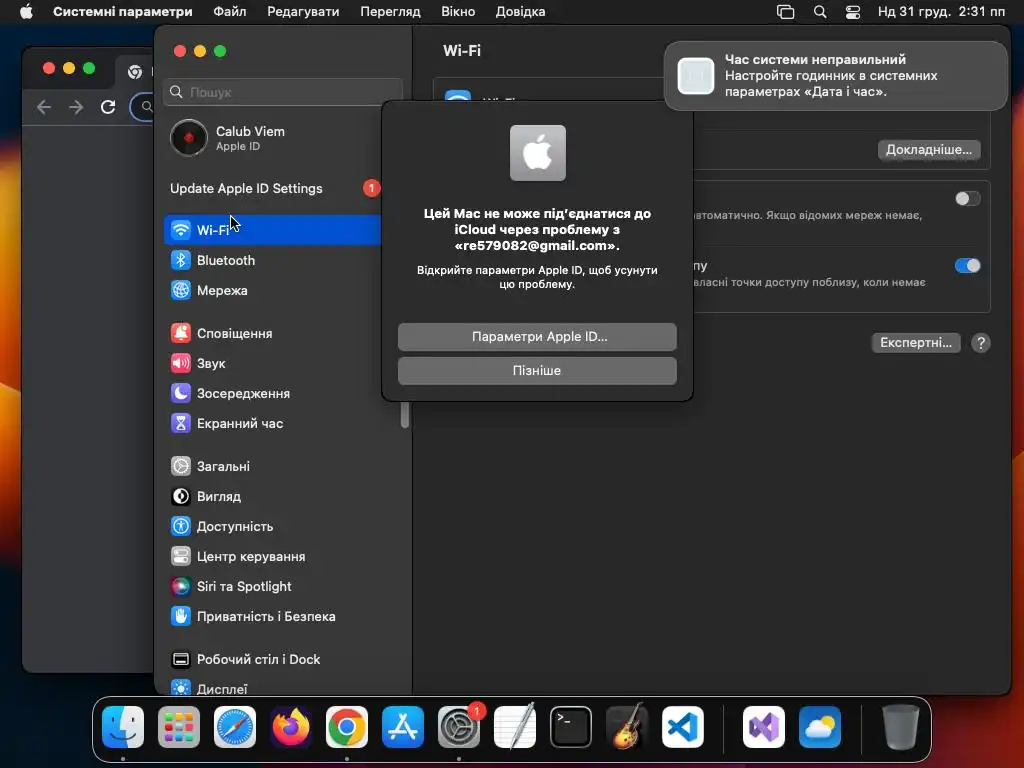The height and width of the screenshot is (768, 1024).
Task: Open Wi-Fi help question mark button
Action: pos(980,343)
